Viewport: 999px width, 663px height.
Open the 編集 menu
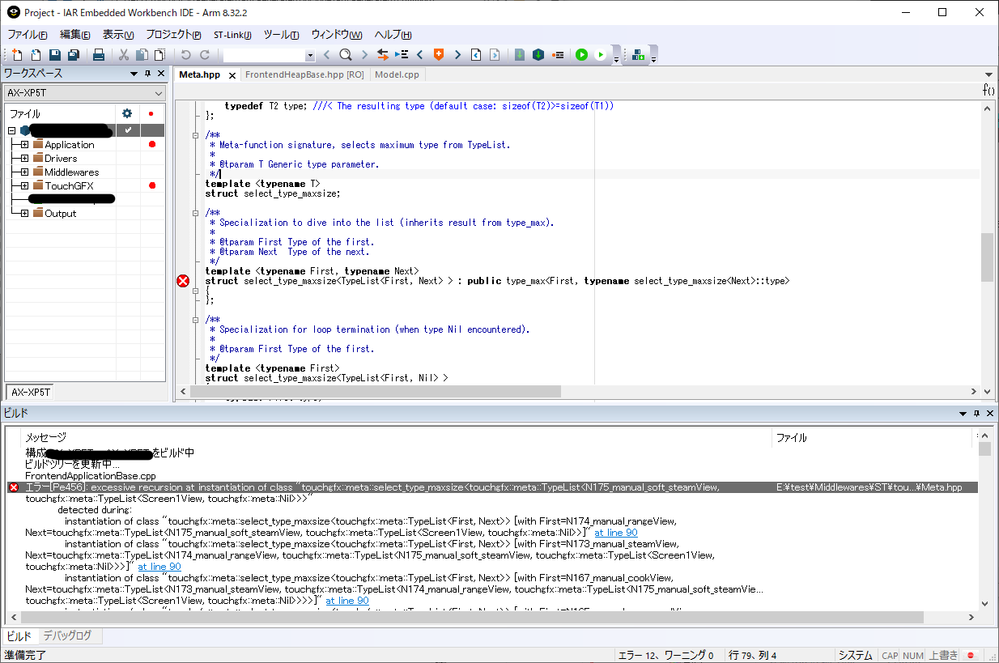pos(75,34)
